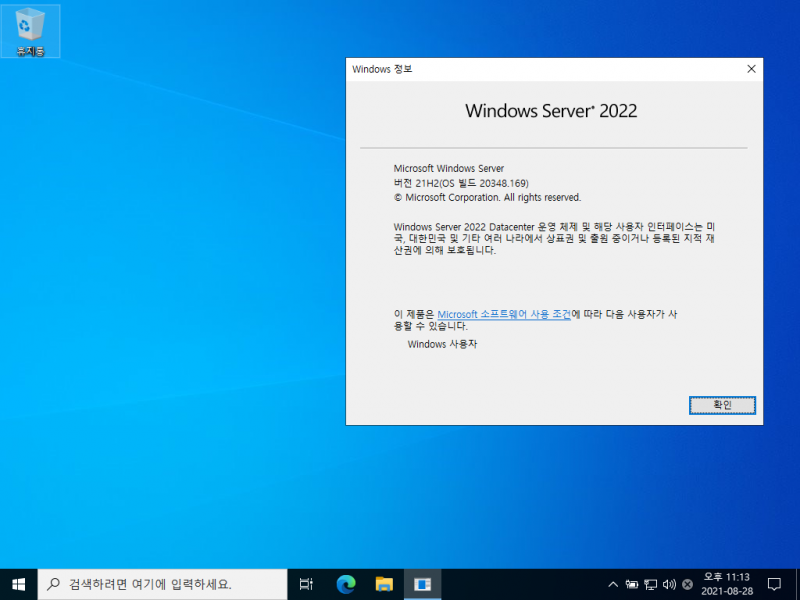Open the network status tray icon

click(651, 584)
